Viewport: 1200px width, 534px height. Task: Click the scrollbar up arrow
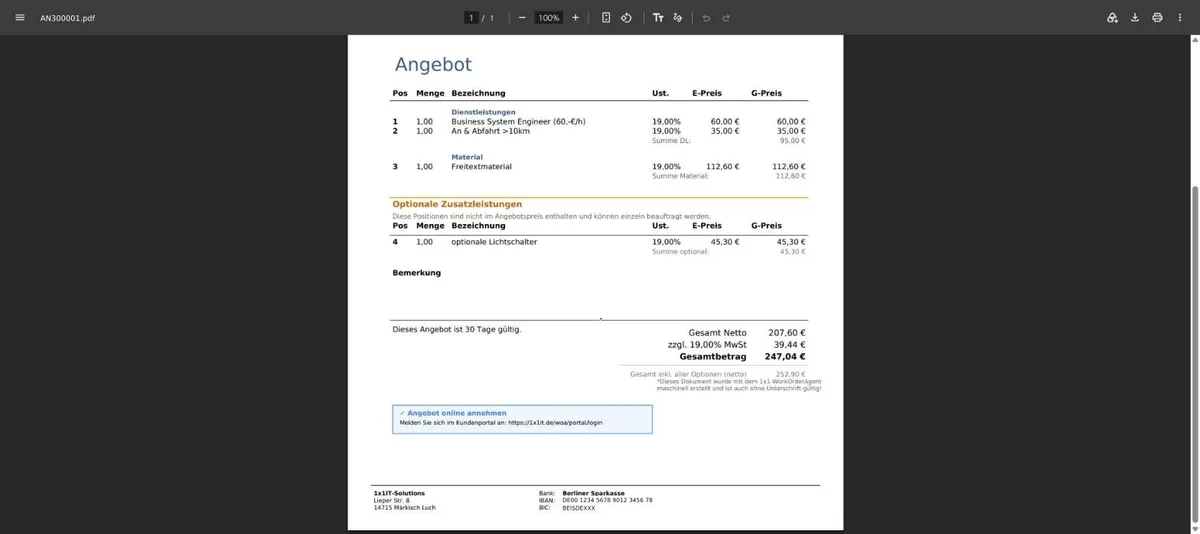tap(1195, 40)
